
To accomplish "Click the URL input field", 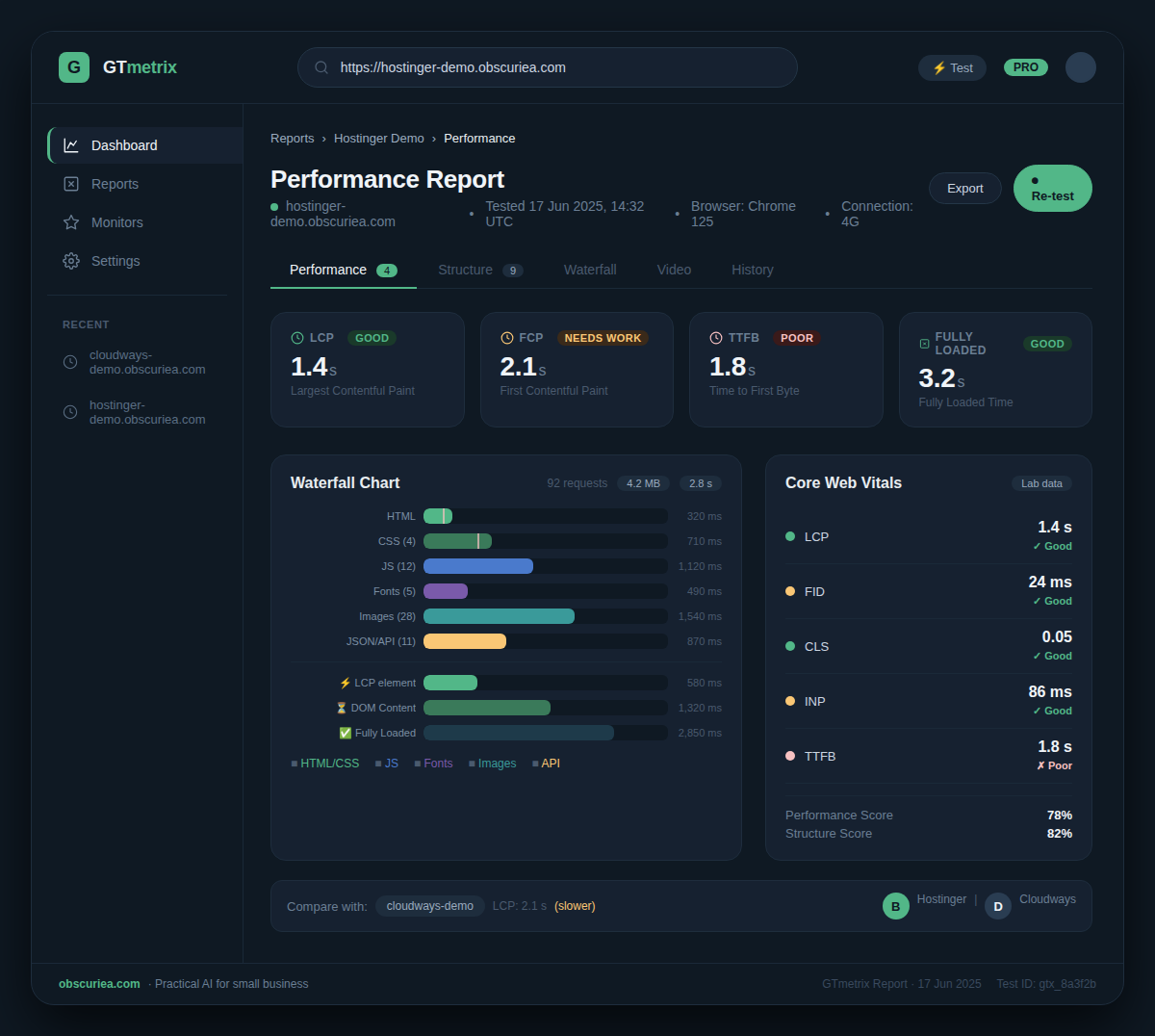I will pos(548,67).
